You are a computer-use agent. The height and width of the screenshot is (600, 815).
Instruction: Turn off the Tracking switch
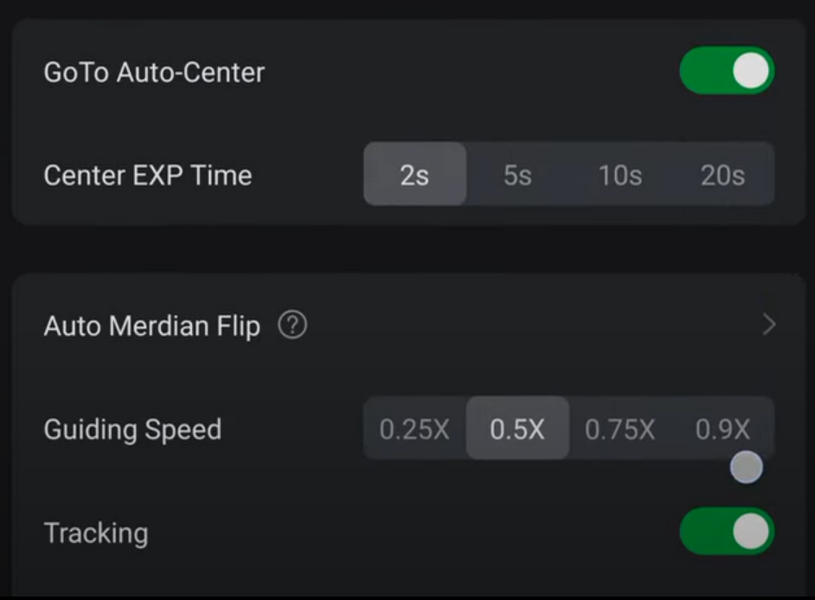pos(727,531)
